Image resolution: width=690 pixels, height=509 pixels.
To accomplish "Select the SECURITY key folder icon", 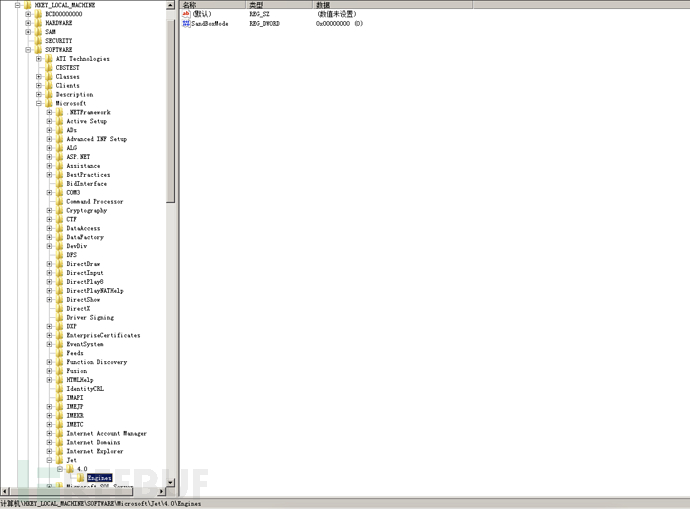I will pos(38,41).
